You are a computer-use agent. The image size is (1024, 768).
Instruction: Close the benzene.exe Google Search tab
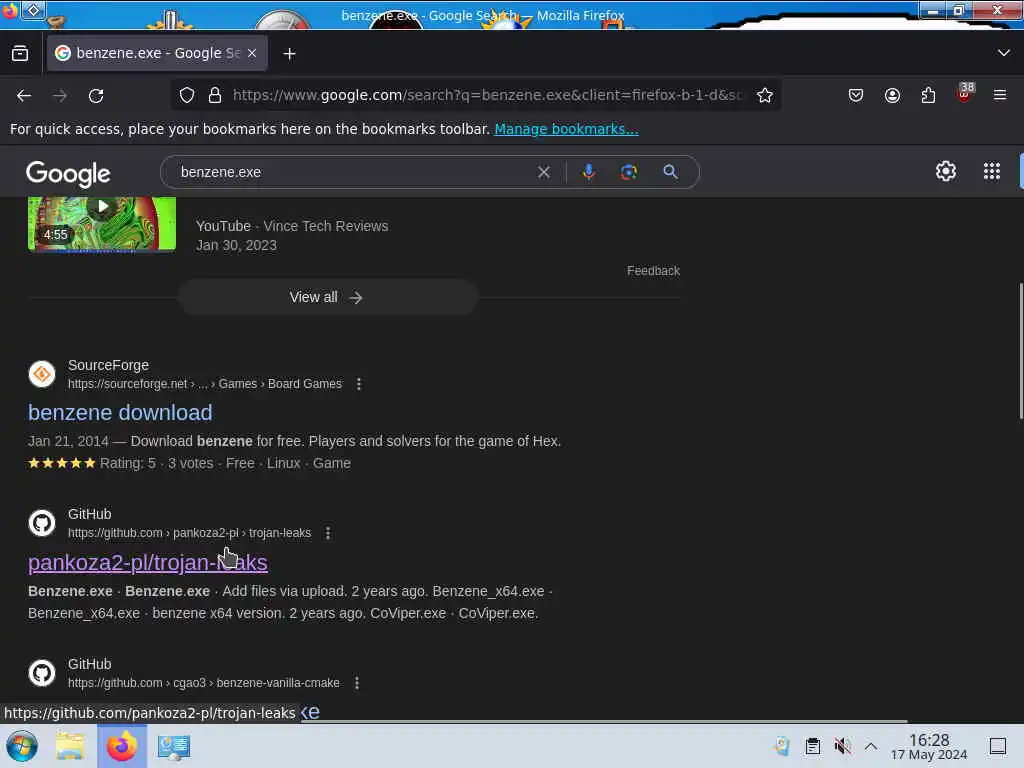tap(252, 54)
